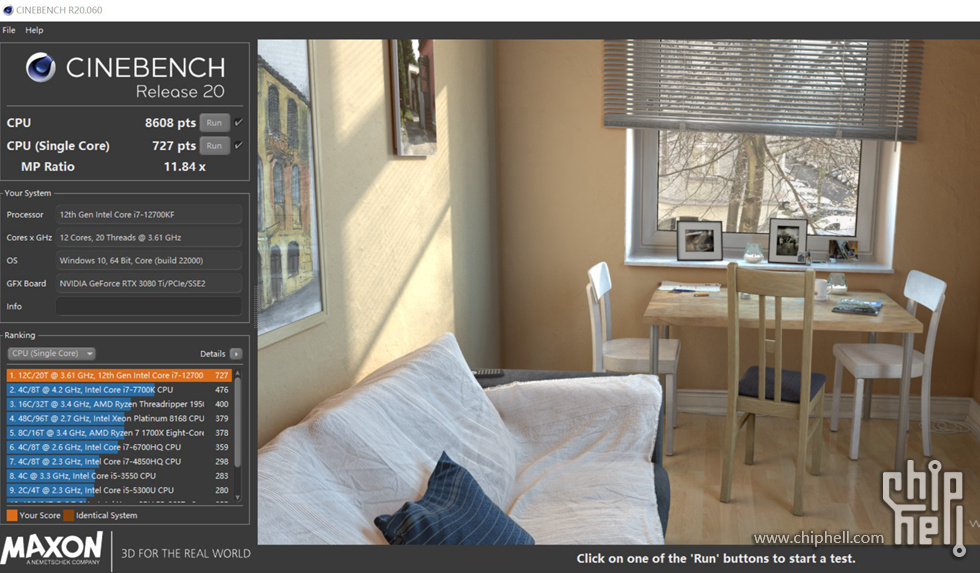Click the GFX Board field RTX 3080 Ti

tap(149, 283)
